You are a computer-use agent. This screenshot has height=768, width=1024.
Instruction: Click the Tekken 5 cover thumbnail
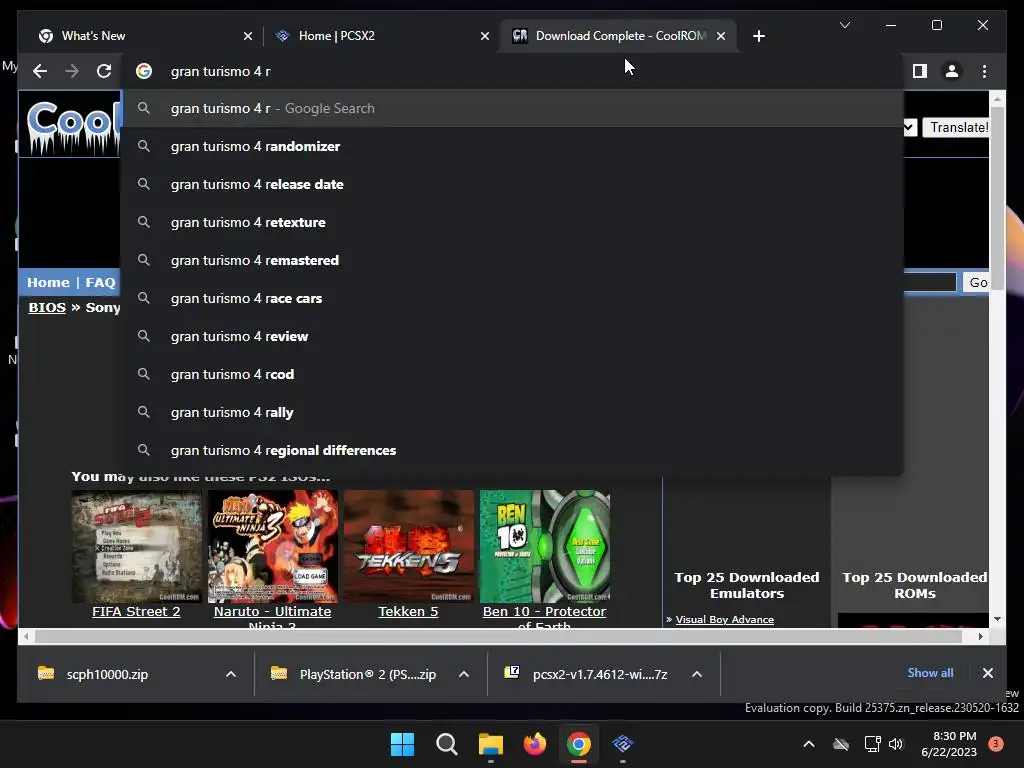point(408,547)
